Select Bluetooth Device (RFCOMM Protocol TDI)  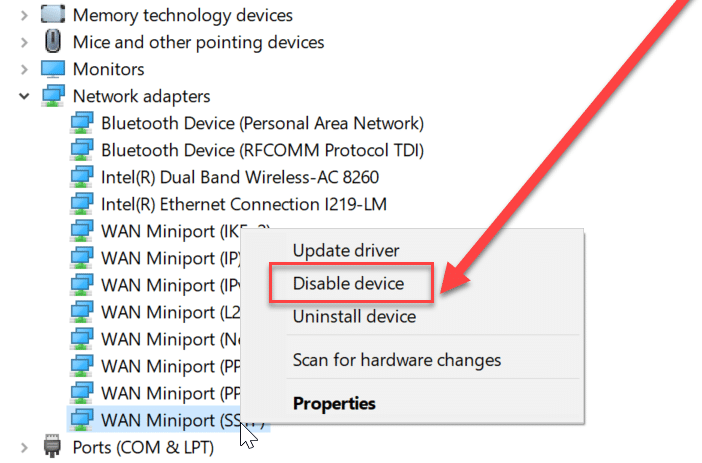pyautogui.click(x=262, y=150)
